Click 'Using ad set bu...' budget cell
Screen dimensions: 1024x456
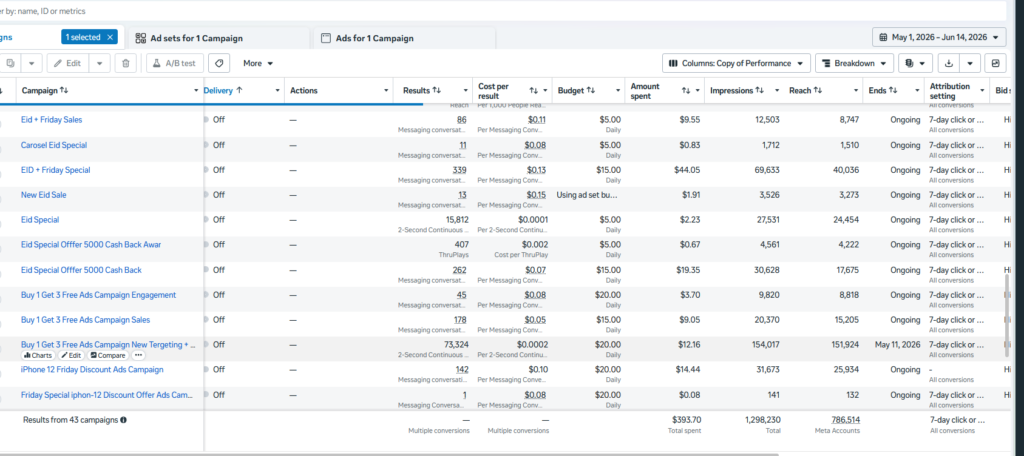tap(587, 195)
